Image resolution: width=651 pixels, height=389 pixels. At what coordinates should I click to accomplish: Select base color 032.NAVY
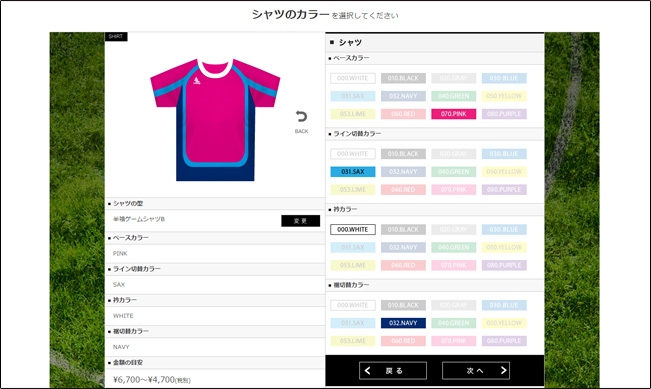tap(403, 96)
